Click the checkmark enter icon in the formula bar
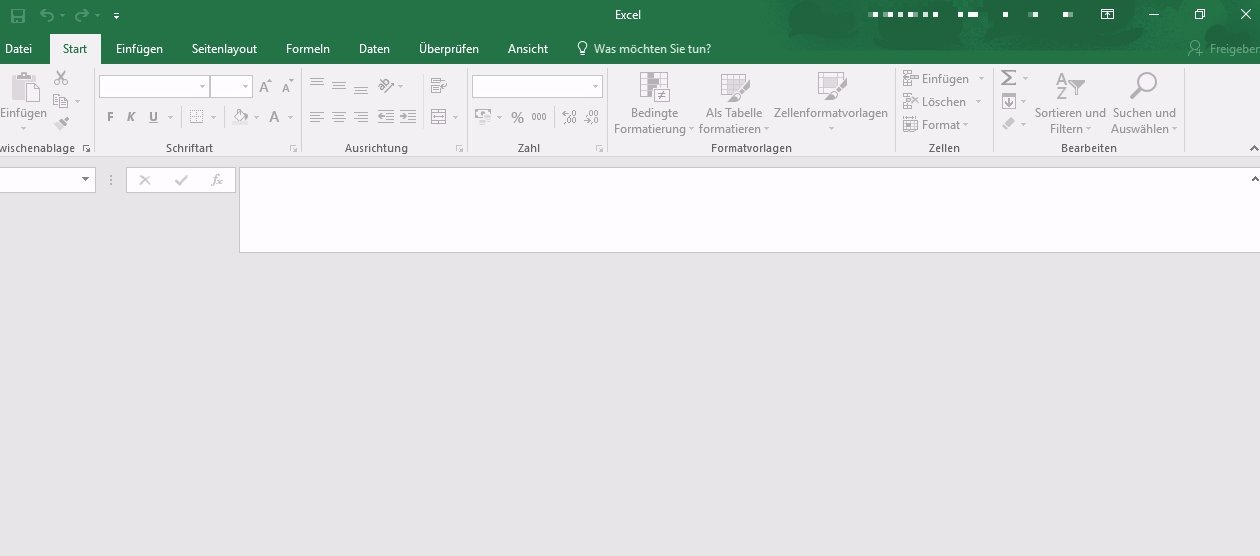This screenshot has width=1260, height=556. point(181,180)
